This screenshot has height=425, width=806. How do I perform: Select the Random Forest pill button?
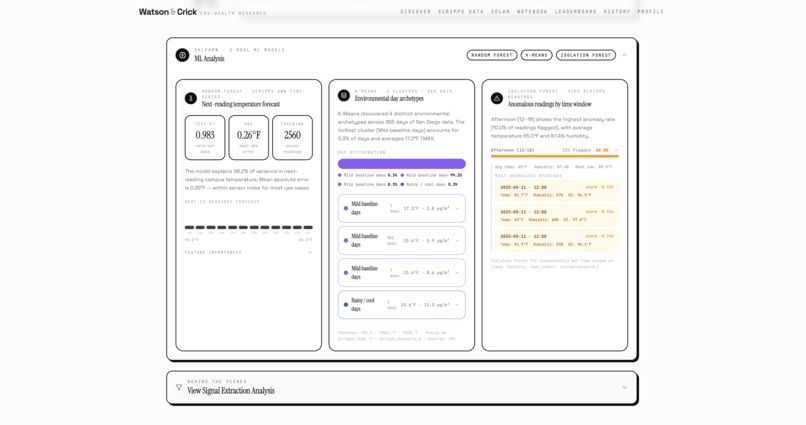coord(492,55)
